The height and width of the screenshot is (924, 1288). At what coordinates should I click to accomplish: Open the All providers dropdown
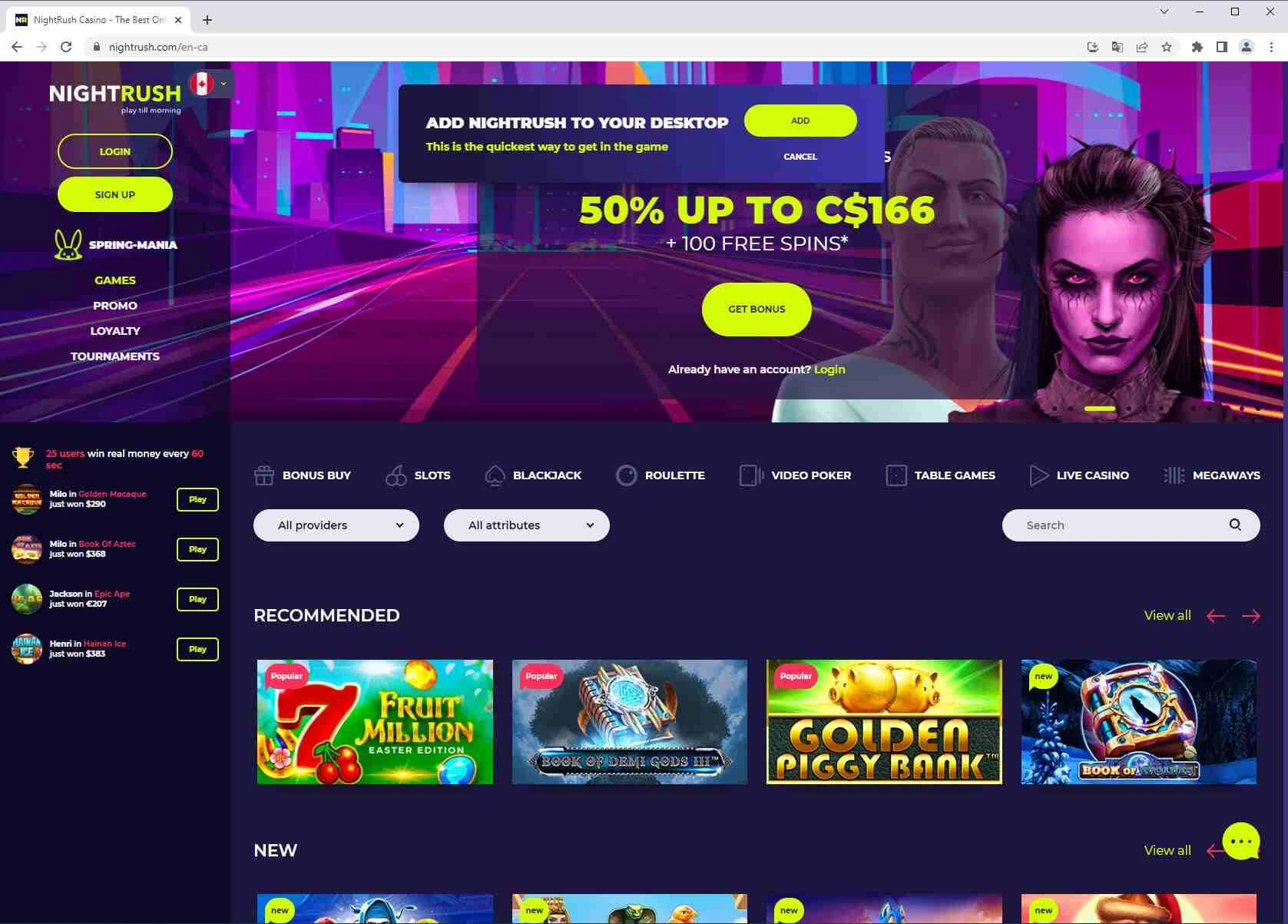click(x=336, y=525)
